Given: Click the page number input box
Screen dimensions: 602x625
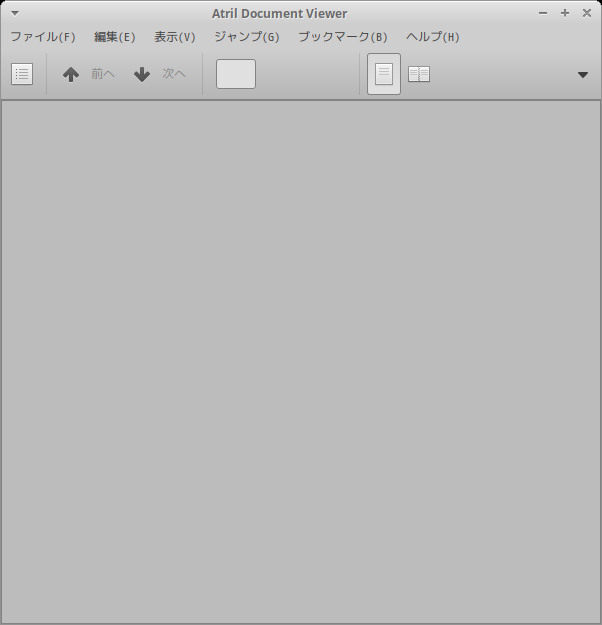Looking at the screenshot, I should (x=236, y=74).
